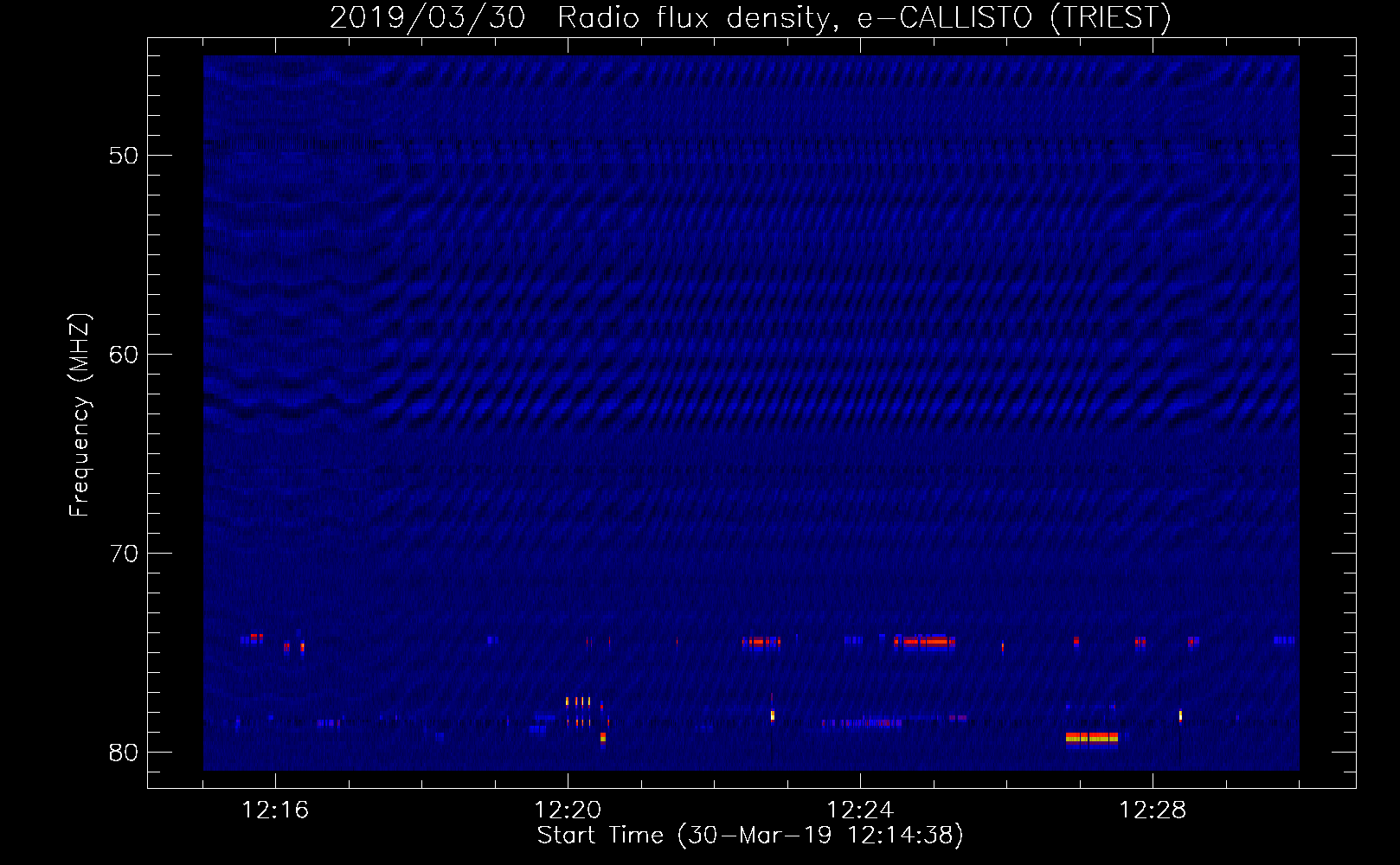Image resolution: width=1400 pixels, height=865 pixels.
Task: Click the 12:20 time tick label
Action: coord(568,810)
